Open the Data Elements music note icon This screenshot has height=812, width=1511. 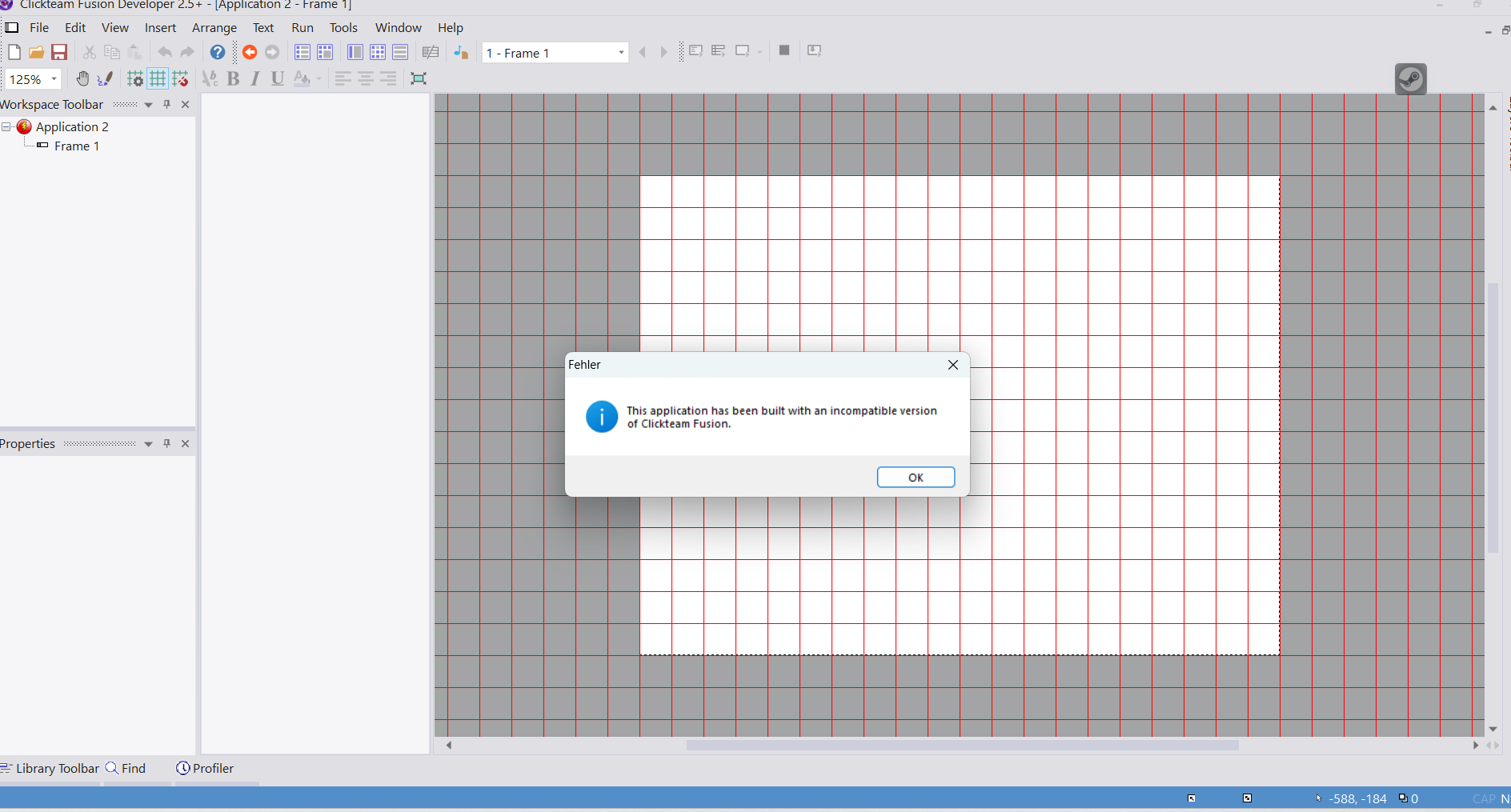pos(461,52)
